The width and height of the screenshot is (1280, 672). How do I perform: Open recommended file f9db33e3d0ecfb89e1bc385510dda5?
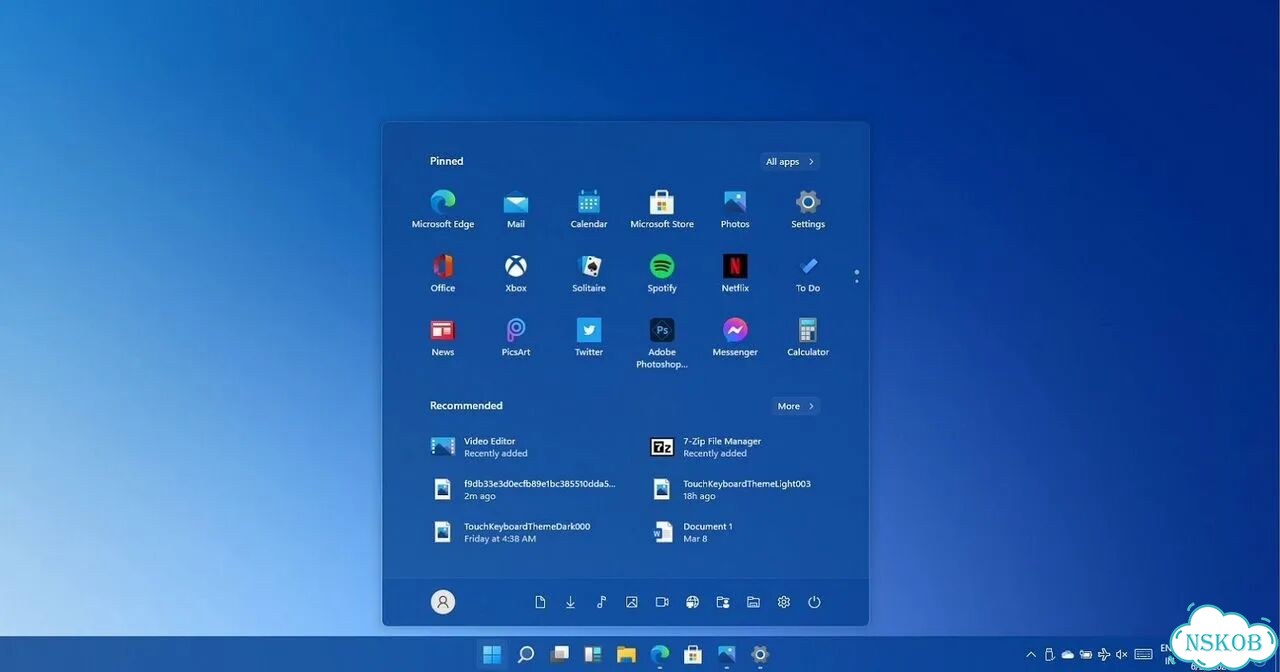tap(525, 489)
